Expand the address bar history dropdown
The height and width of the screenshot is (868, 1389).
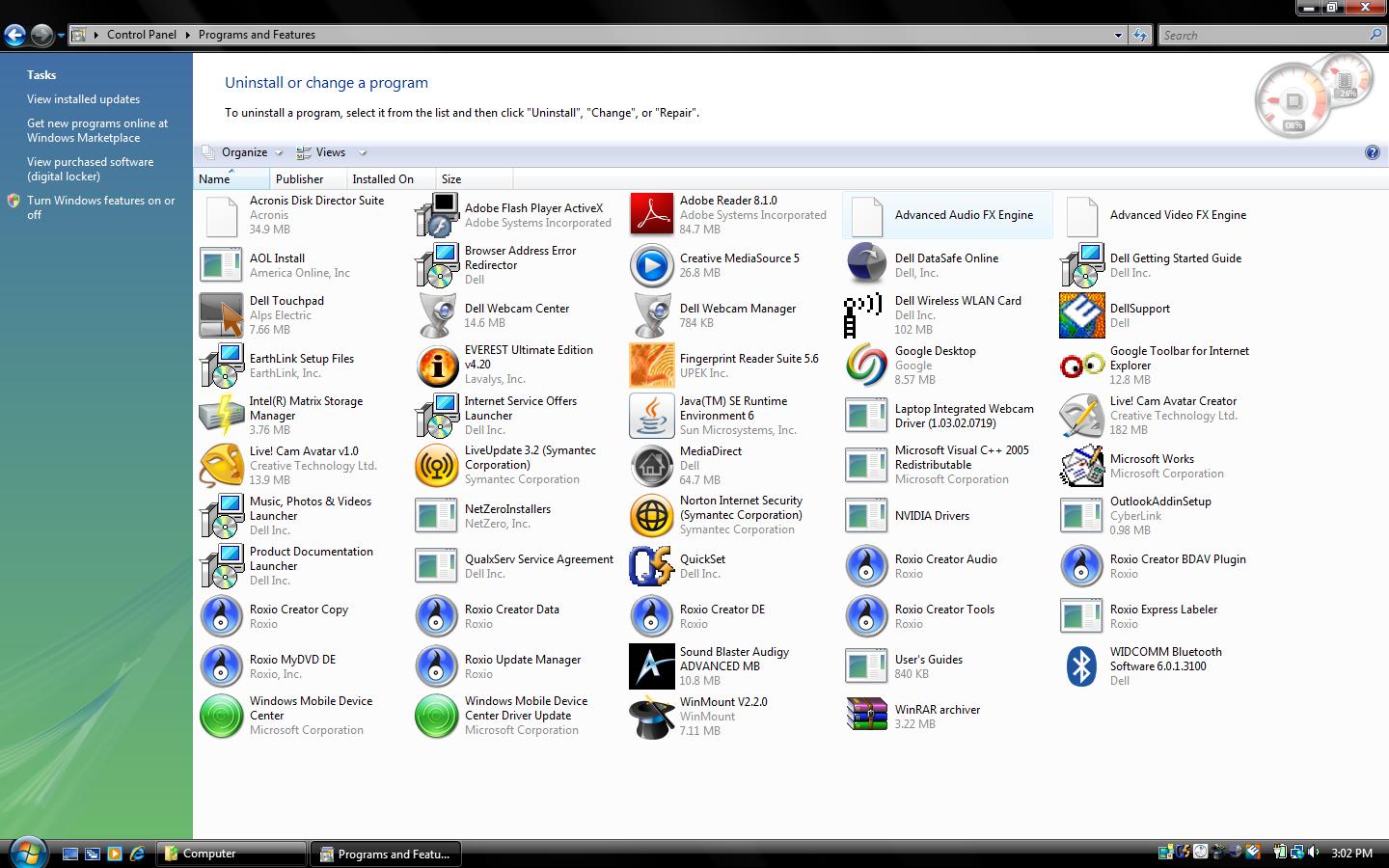pyautogui.click(x=1118, y=35)
